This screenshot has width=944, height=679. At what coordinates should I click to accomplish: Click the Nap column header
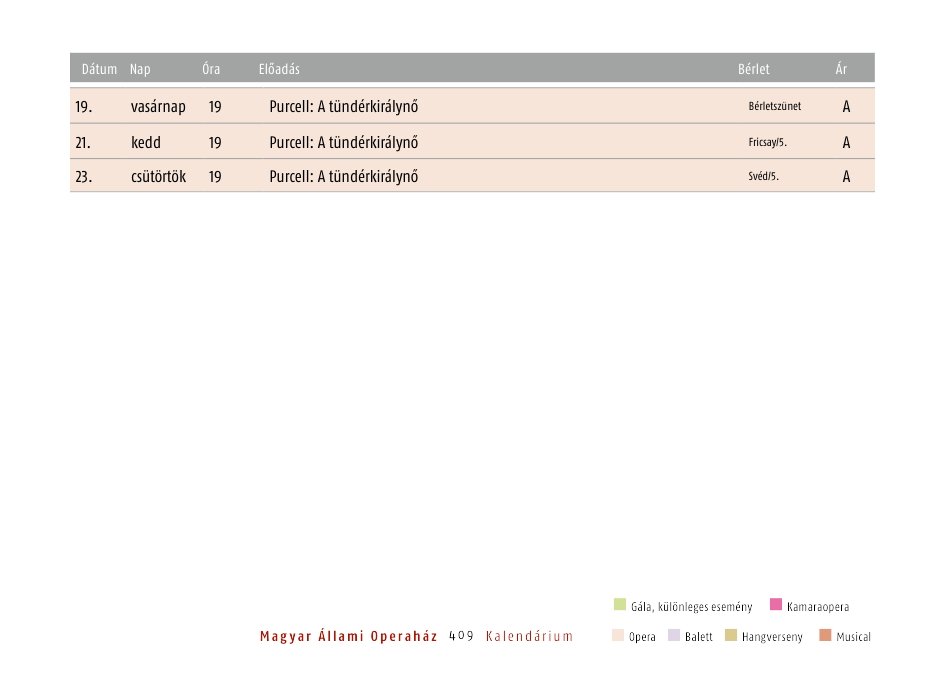140,69
